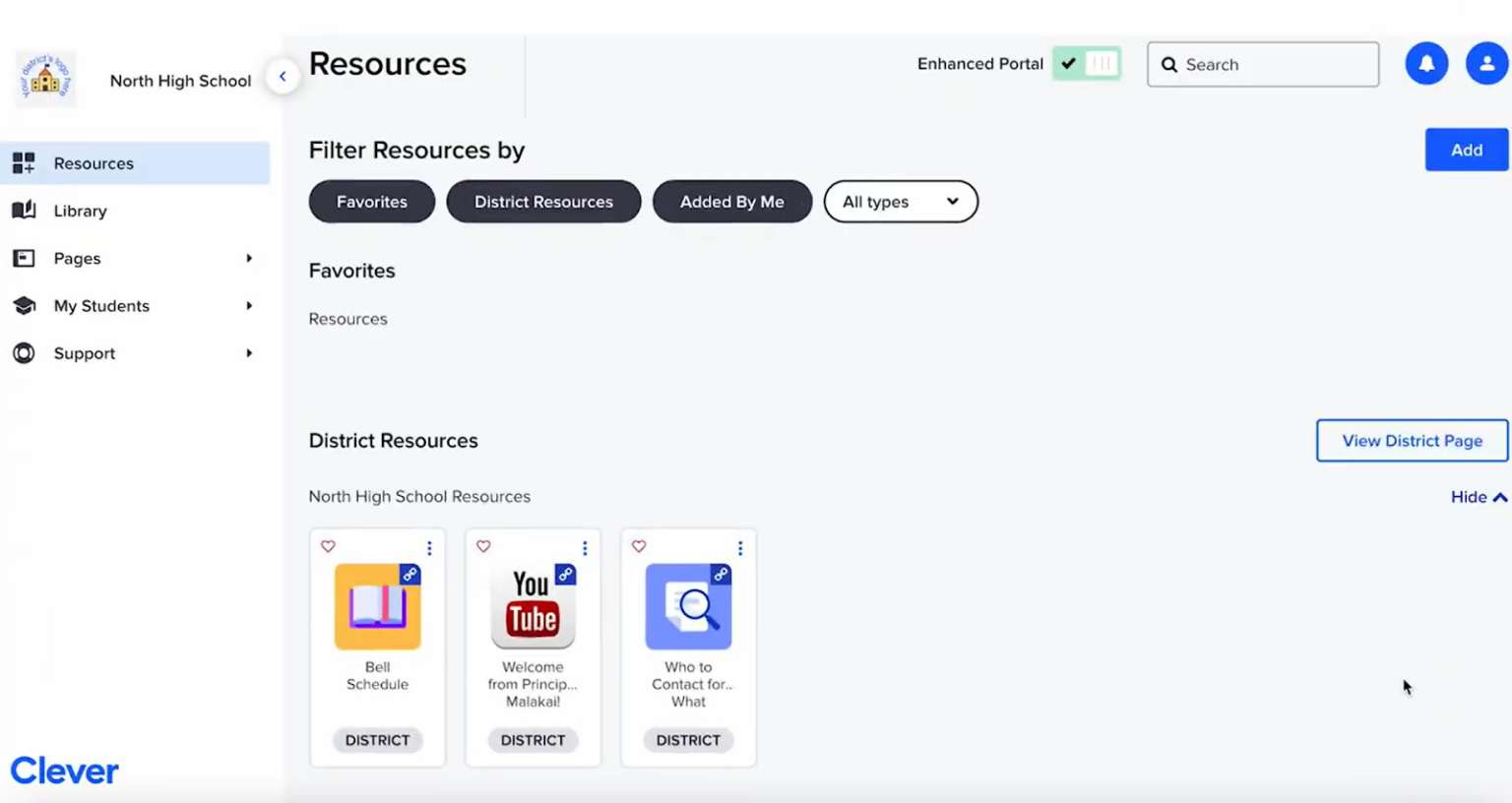This screenshot has height=803, width=1512.
Task: Click the Clever logo
Action: click(64, 771)
